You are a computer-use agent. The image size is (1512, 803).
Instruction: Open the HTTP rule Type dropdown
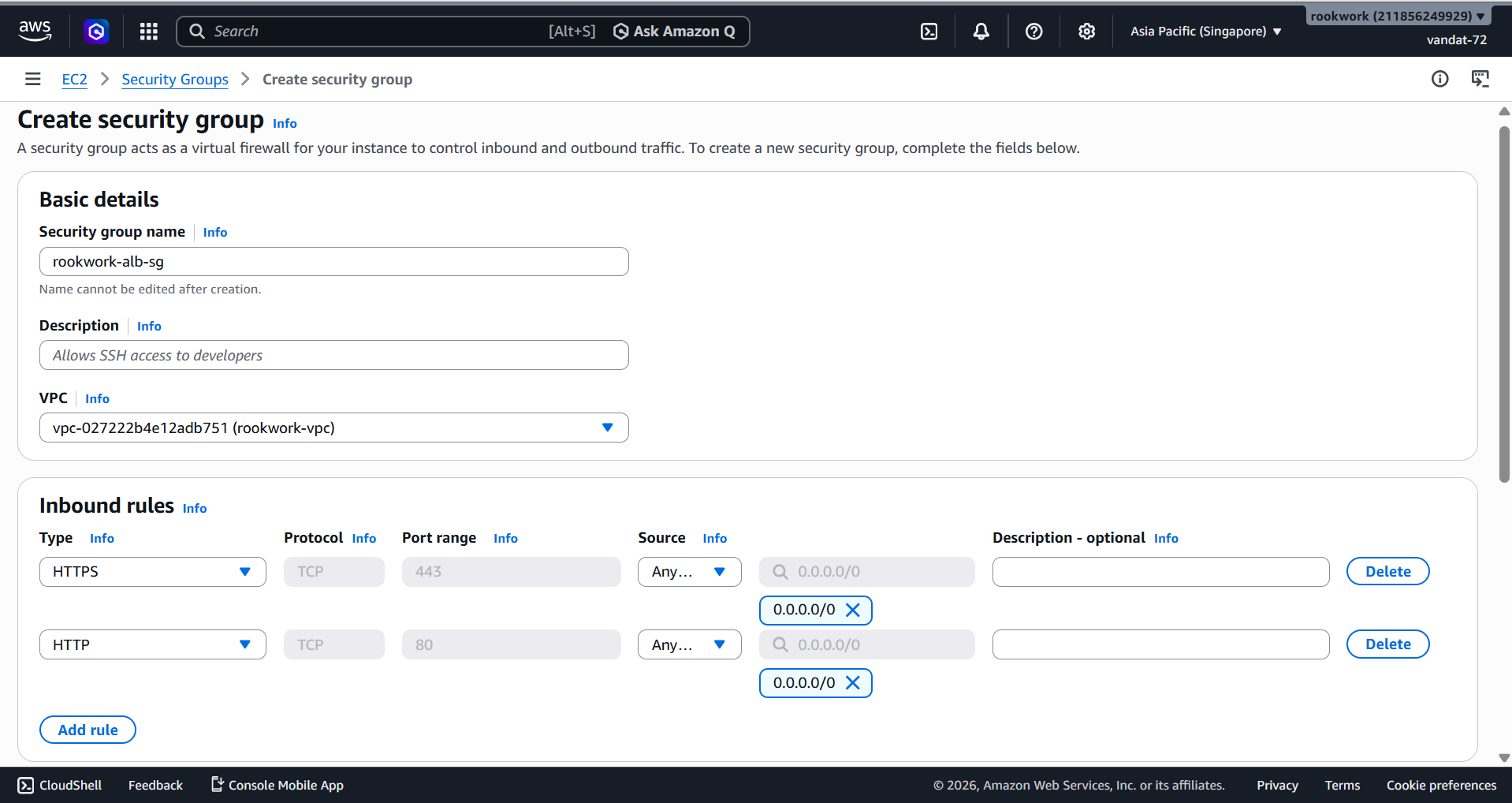(153, 644)
